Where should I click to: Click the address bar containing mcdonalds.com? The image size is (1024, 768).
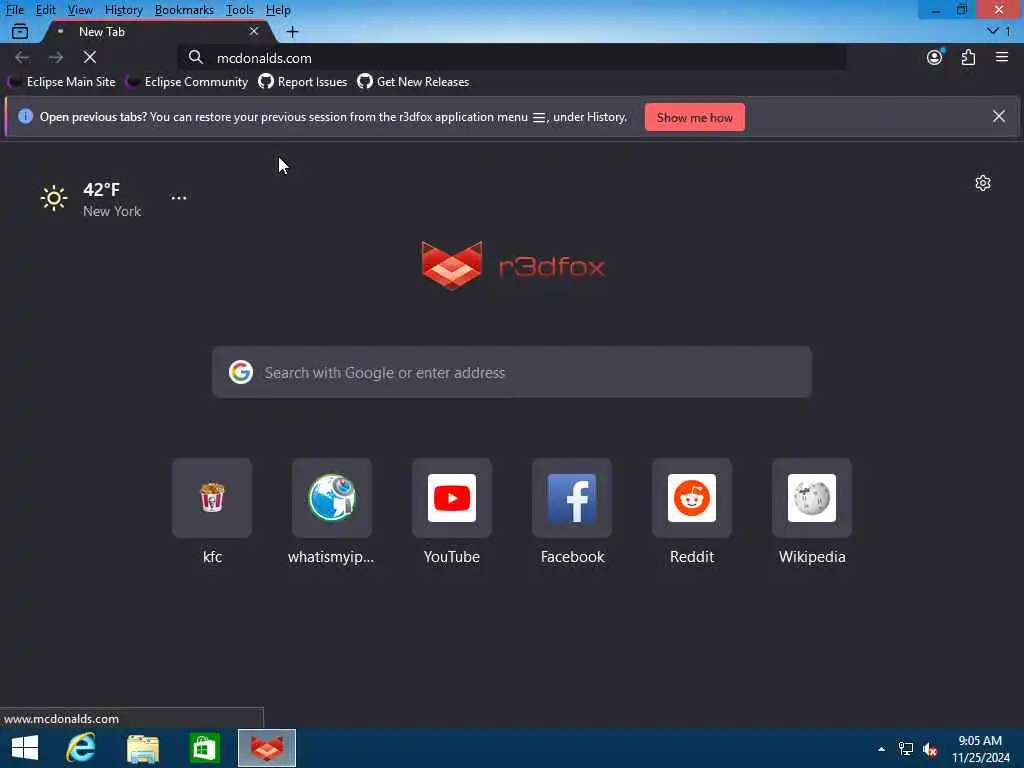pyautogui.click(x=512, y=57)
